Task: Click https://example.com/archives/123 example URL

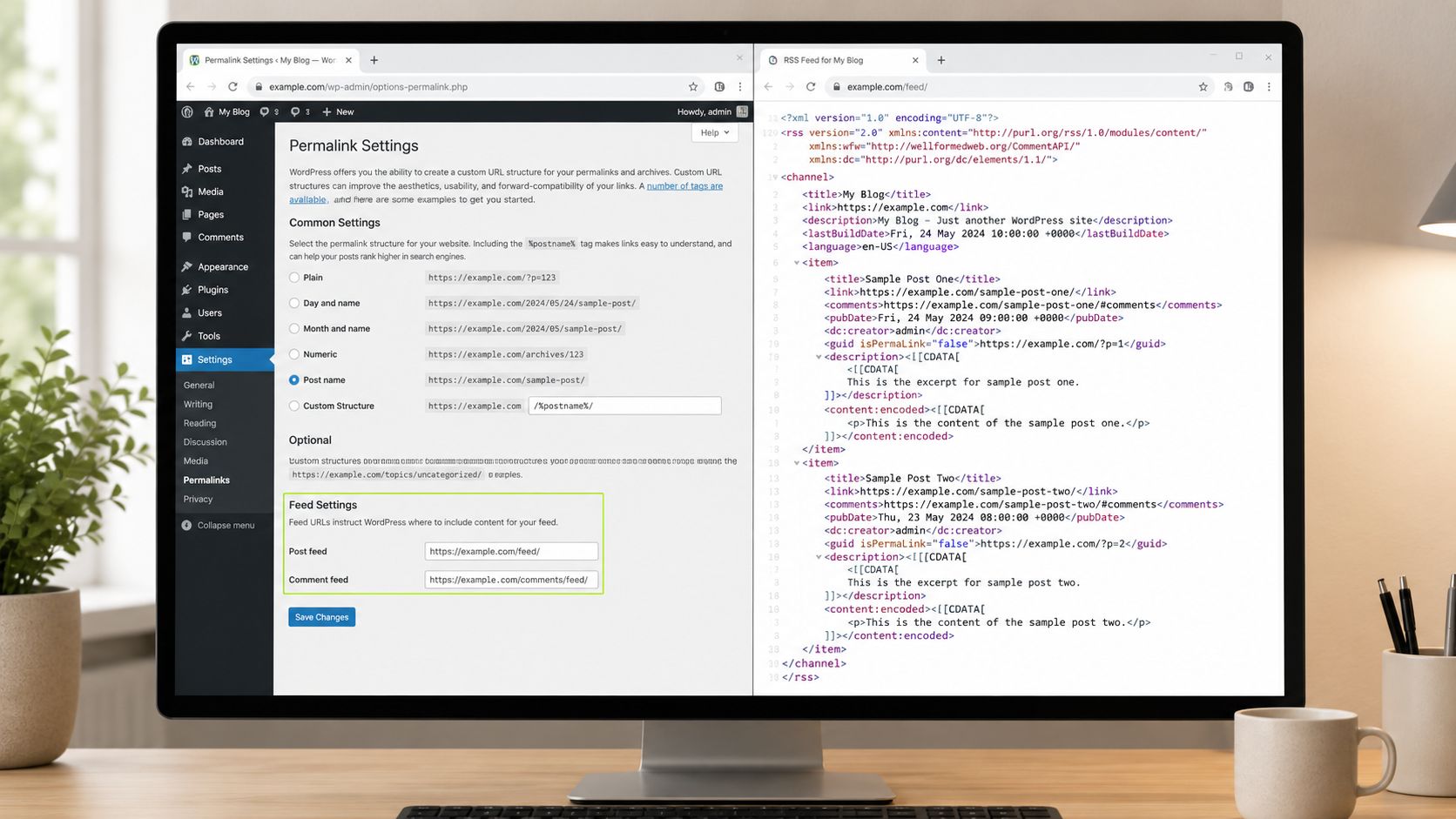Action: tap(506, 354)
